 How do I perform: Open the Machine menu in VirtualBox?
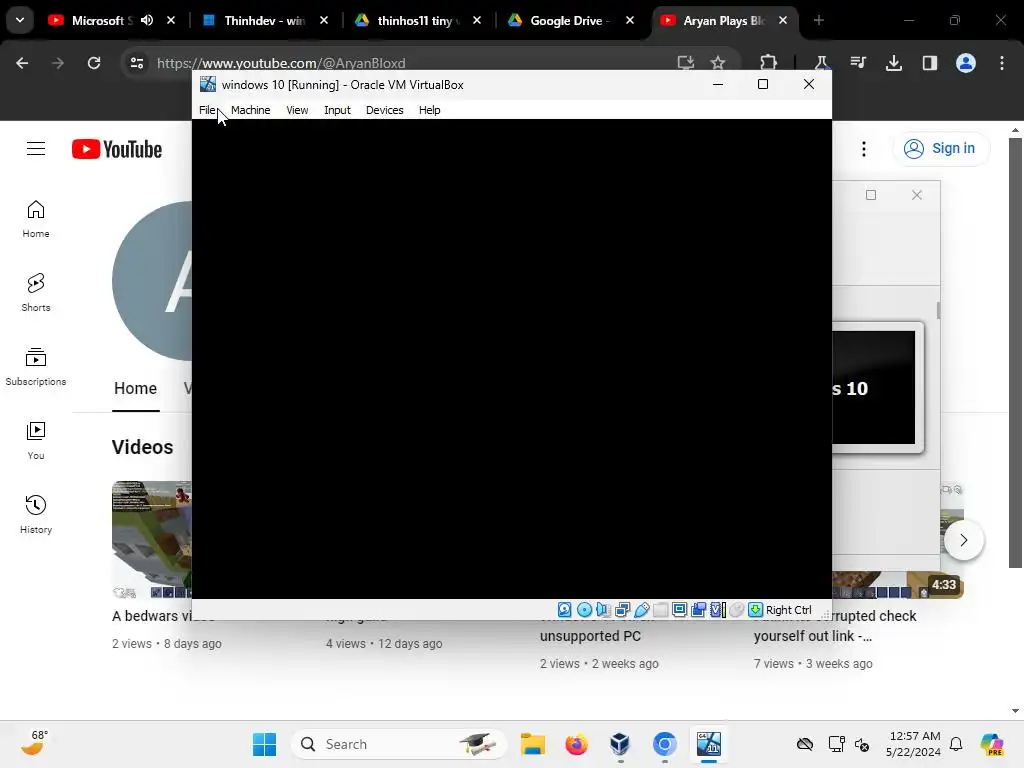point(251,110)
